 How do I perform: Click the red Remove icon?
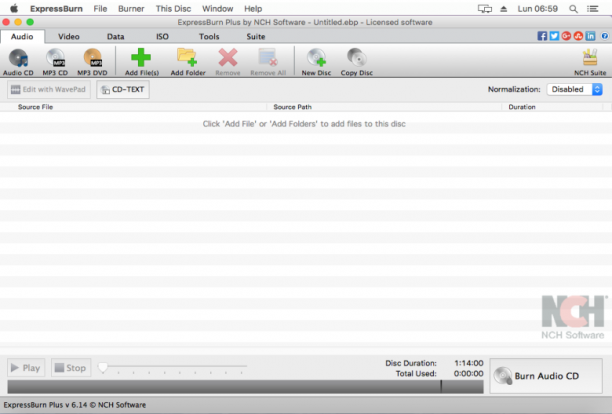[228, 57]
